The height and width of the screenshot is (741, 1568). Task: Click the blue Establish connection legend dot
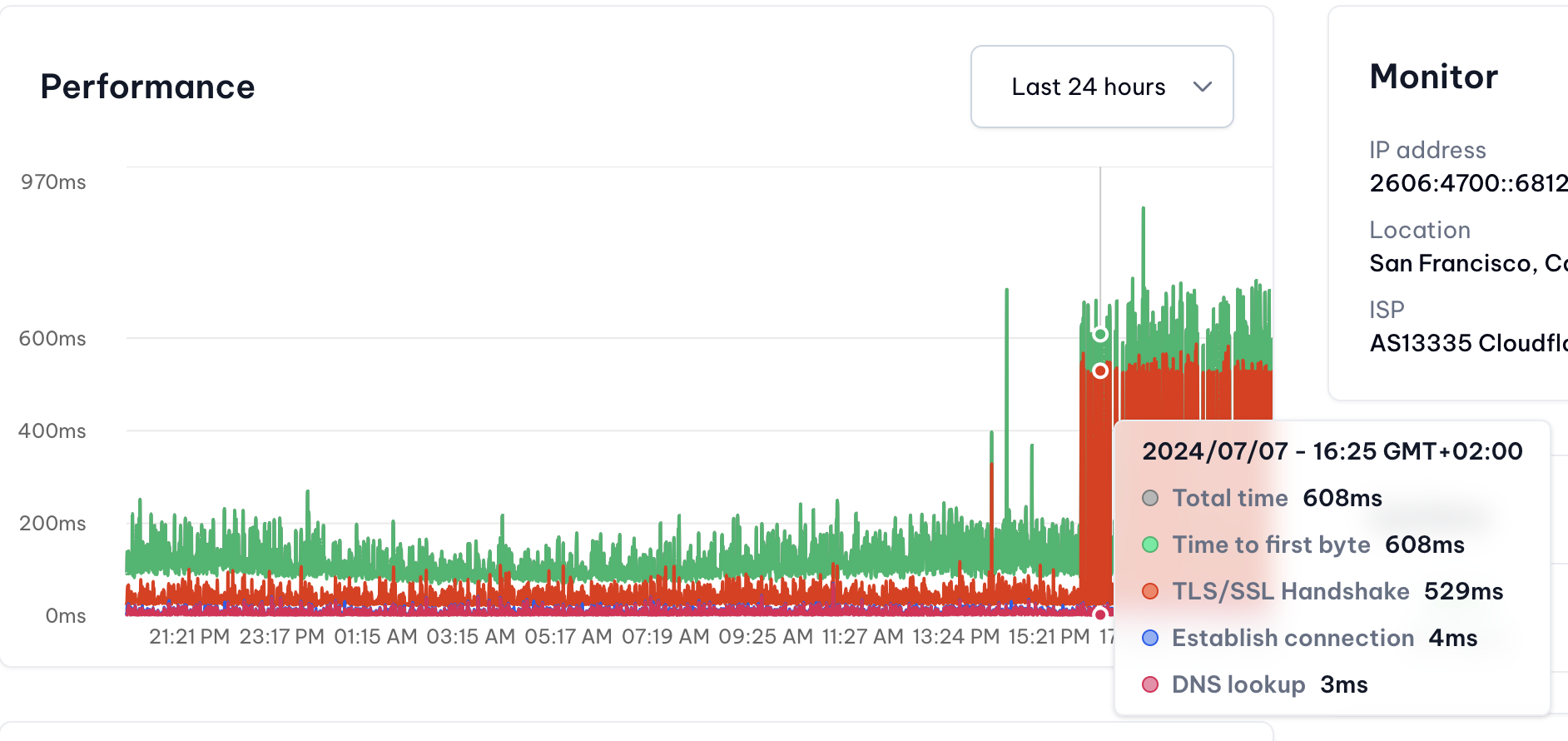coord(1150,638)
